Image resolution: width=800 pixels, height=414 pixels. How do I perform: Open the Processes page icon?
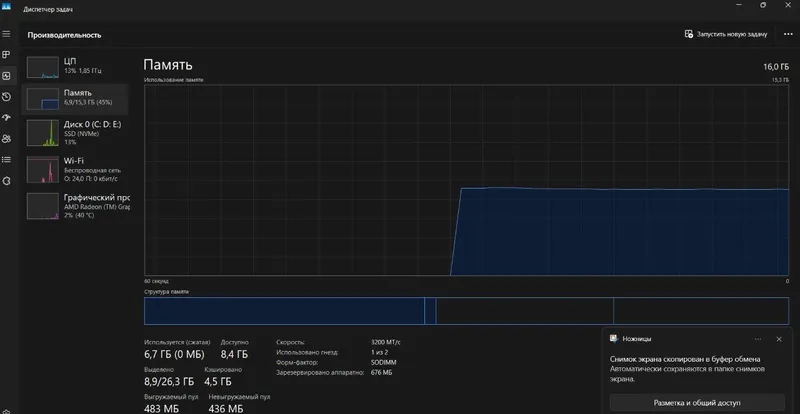click(x=6, y=55)
